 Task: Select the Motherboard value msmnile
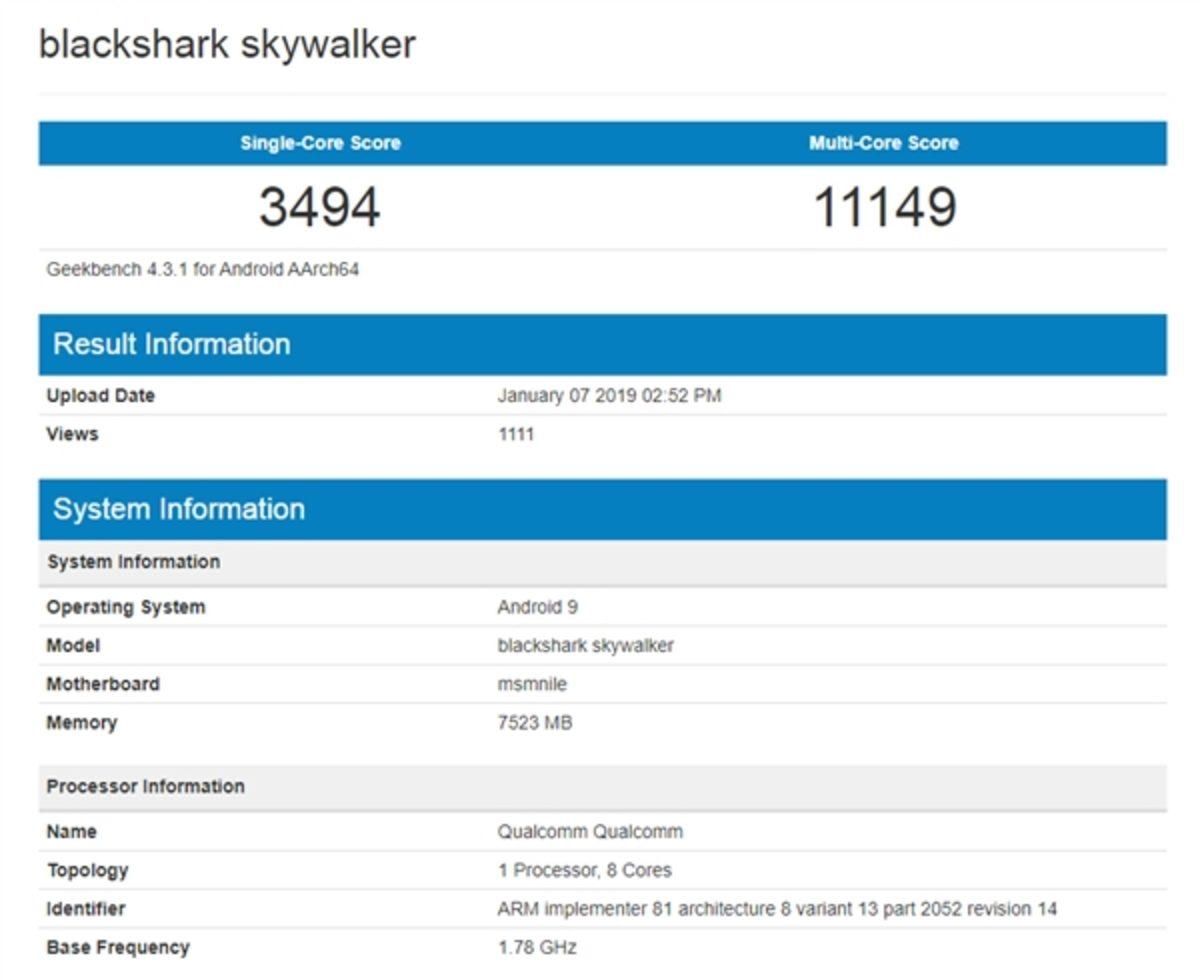pyautogui.click(x=528, y=684)
